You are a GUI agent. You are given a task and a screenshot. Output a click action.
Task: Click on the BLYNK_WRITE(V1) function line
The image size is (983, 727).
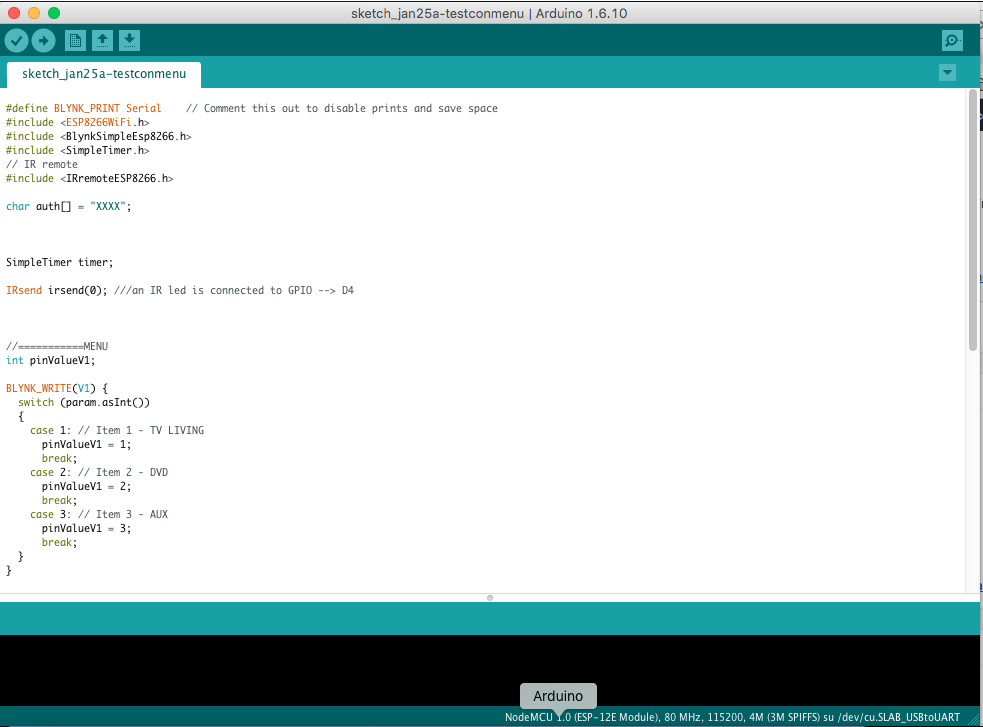tap(57, 389)
